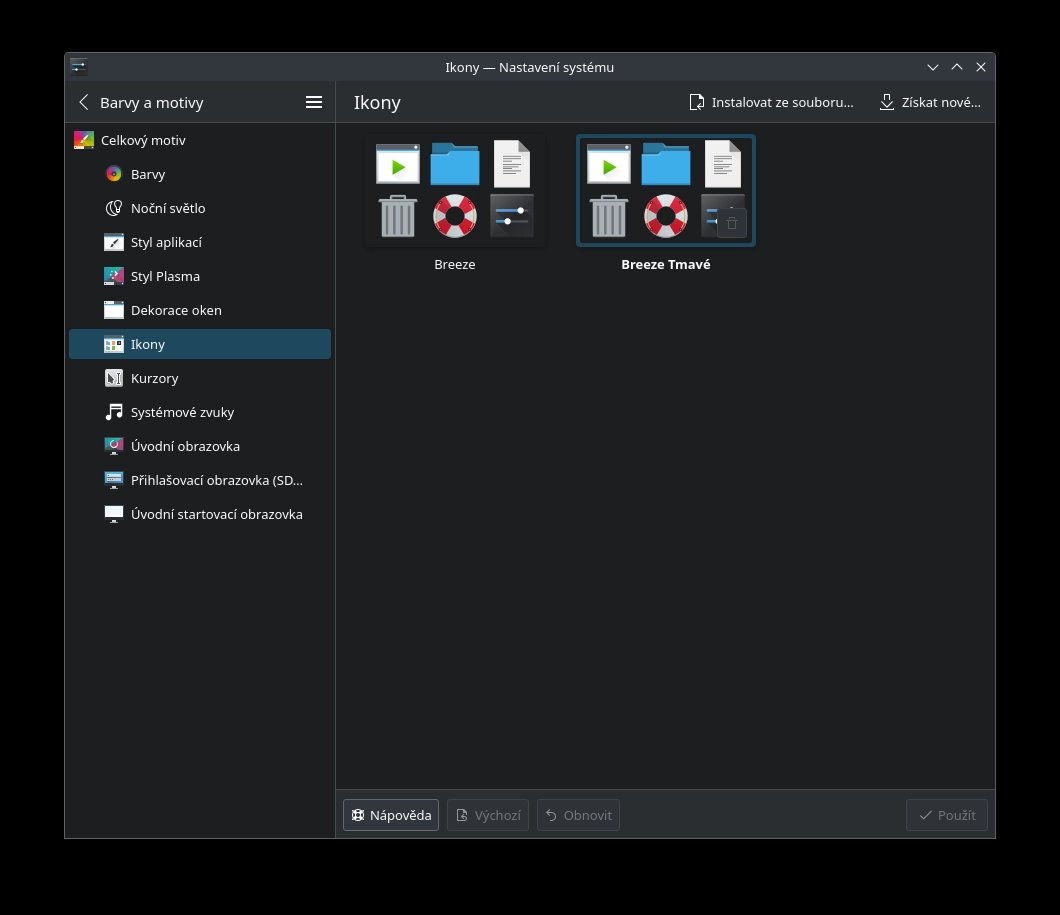Click the system settings icon in title bar
Screen dimensions: 1060x915
(78, 66)
